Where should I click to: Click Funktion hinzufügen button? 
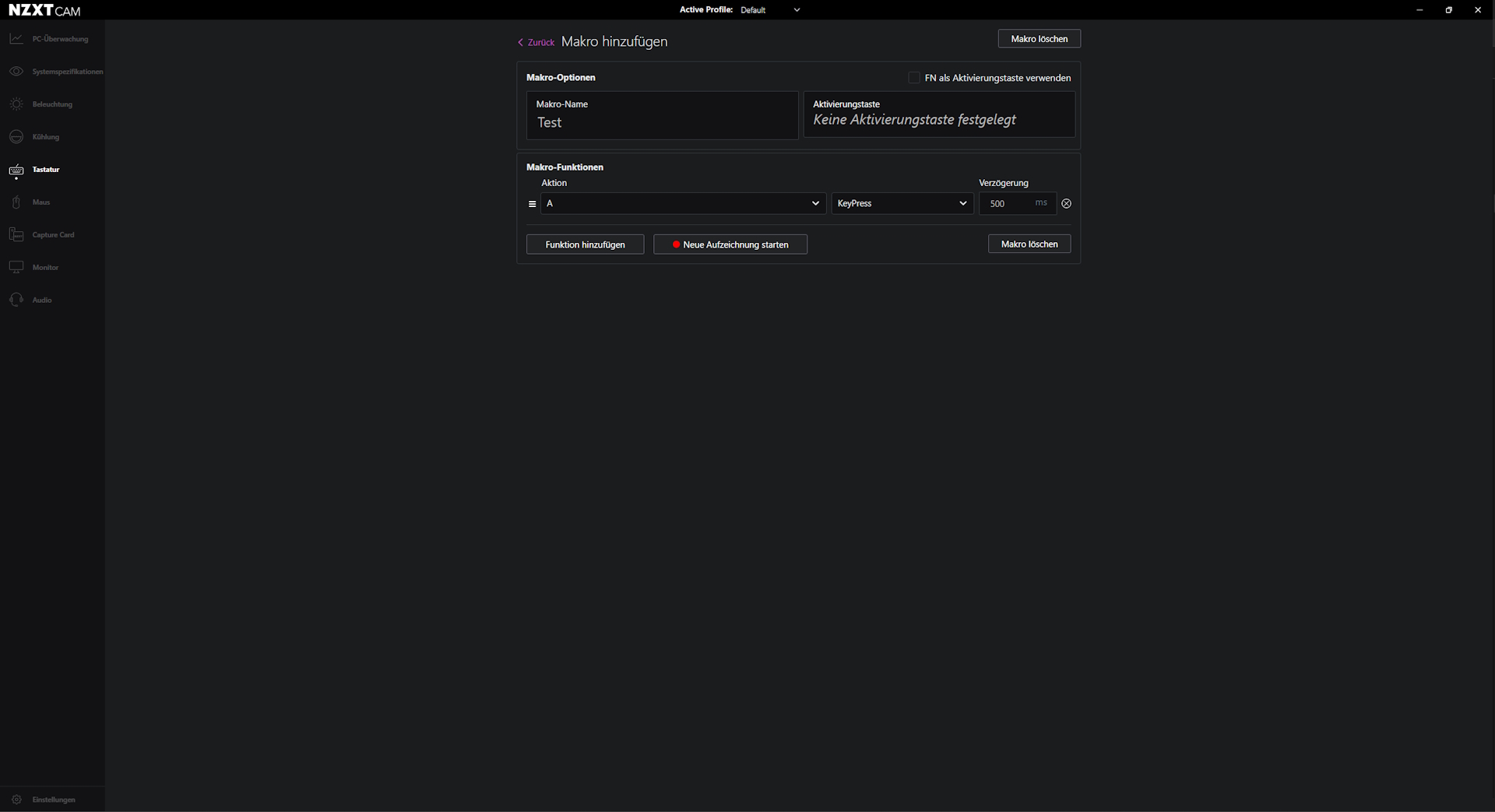(585, 244)
